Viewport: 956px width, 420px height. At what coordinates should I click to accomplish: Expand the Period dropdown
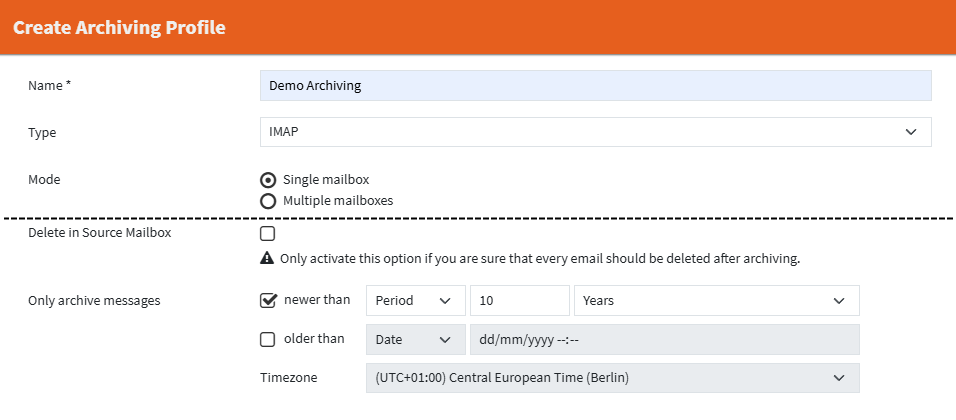coord(415,301)
